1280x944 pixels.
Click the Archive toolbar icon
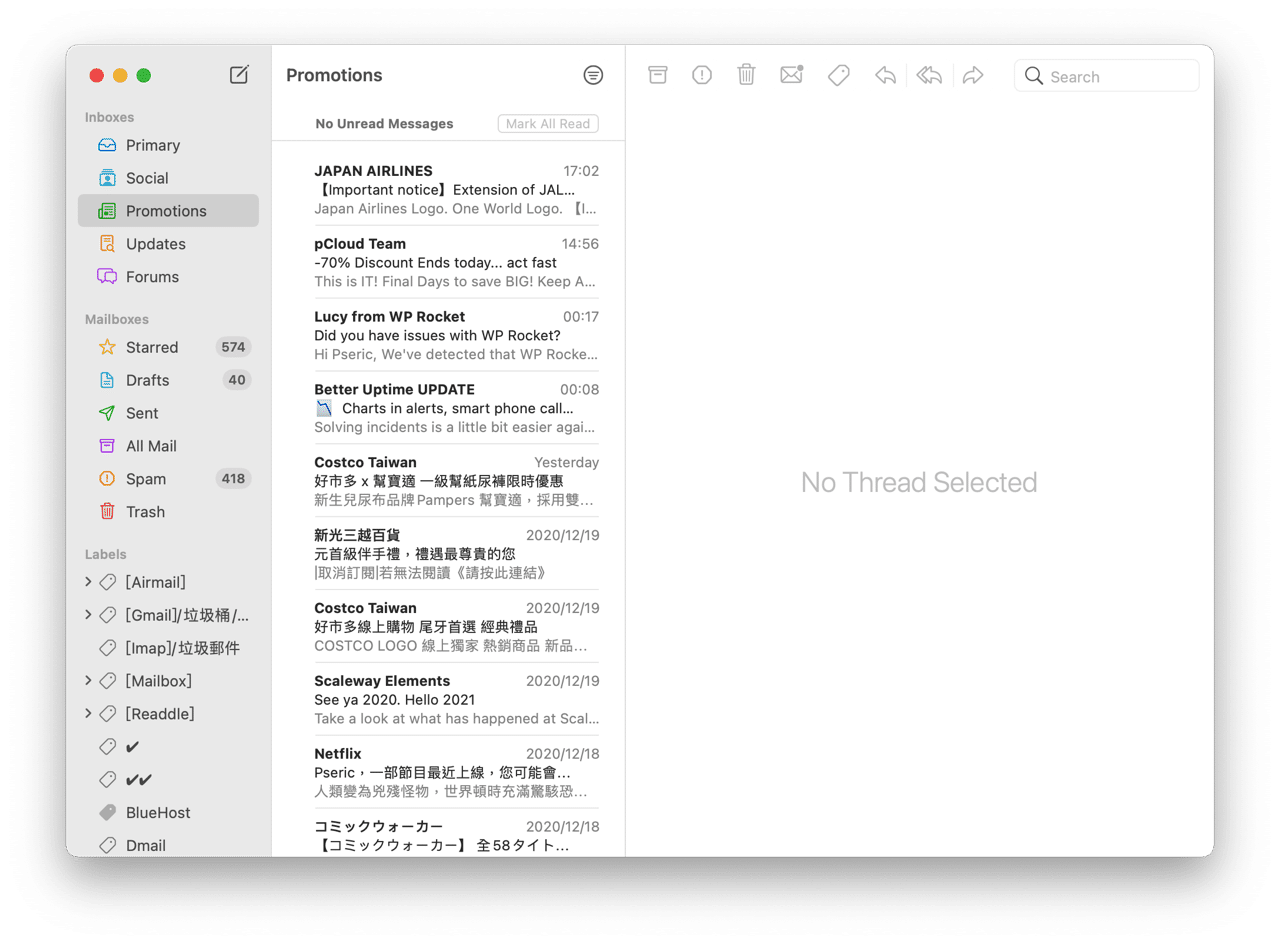pyautogui.click(x=657, y=75)
